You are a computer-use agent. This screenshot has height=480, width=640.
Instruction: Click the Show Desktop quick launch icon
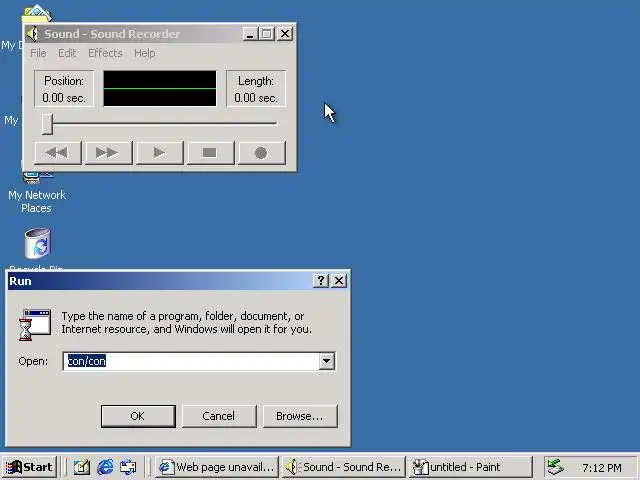click(82, 467)
